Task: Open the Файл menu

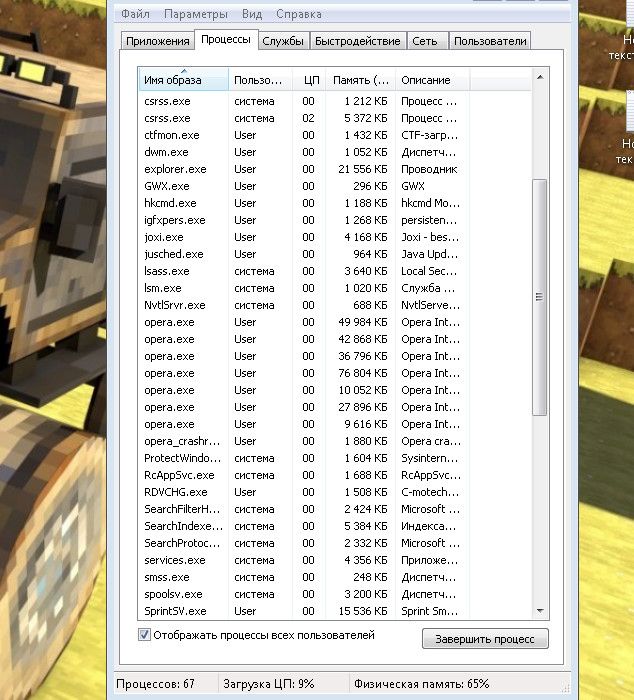Action: point(135,14)
